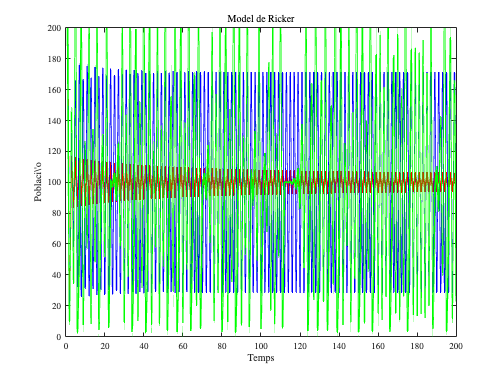
Task: Click the x-axis tick label '160'
Action: 378,346
